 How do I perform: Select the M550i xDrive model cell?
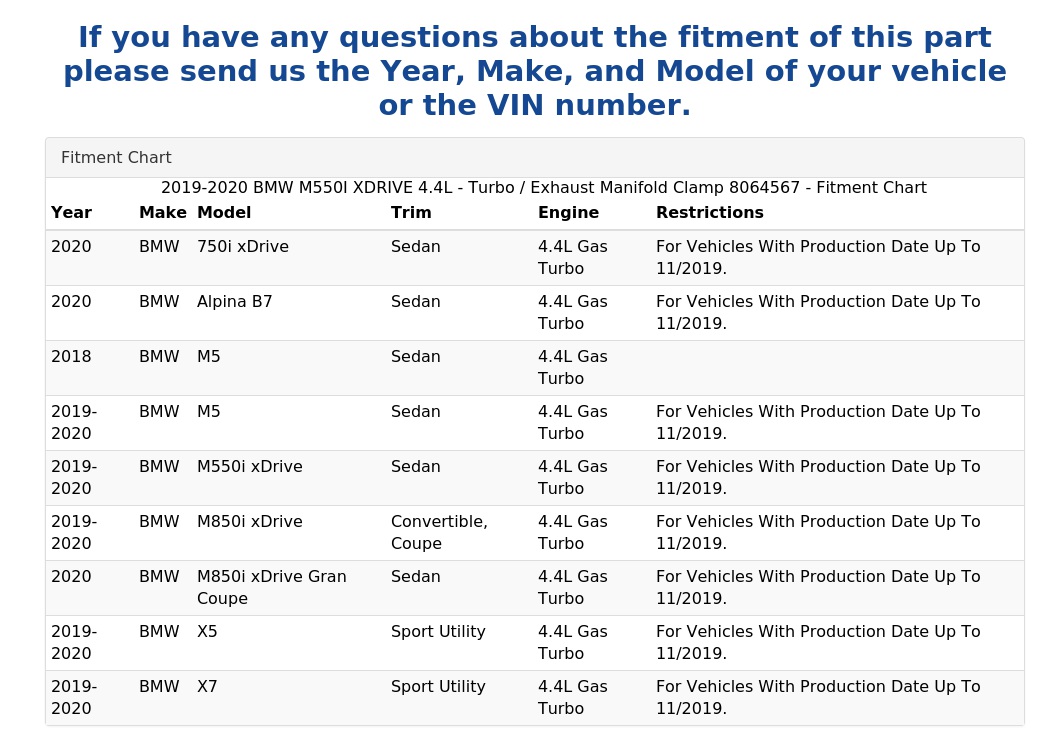pyautogui.click(x=249, y=467)
